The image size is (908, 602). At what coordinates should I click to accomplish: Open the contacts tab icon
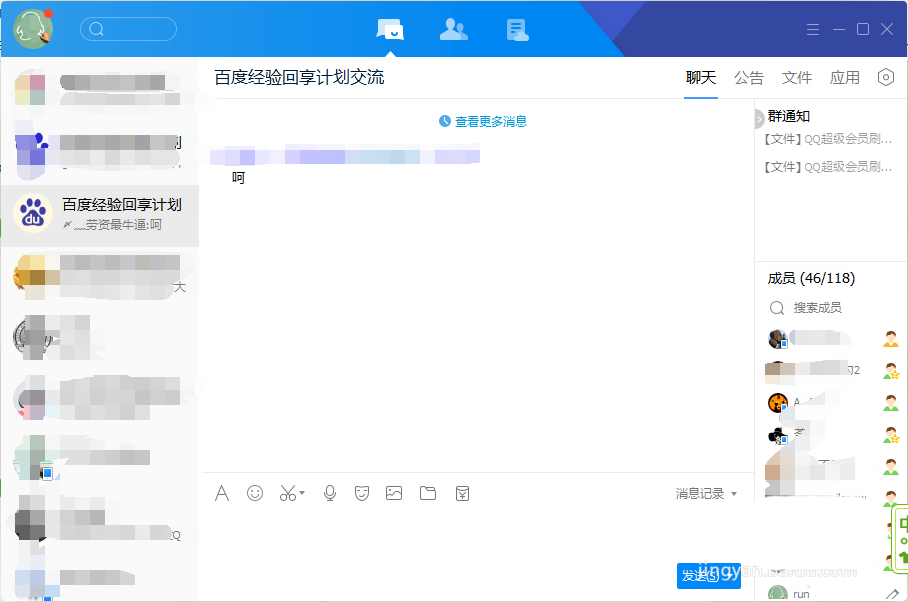pyautogui.click(x=453, y=30)
